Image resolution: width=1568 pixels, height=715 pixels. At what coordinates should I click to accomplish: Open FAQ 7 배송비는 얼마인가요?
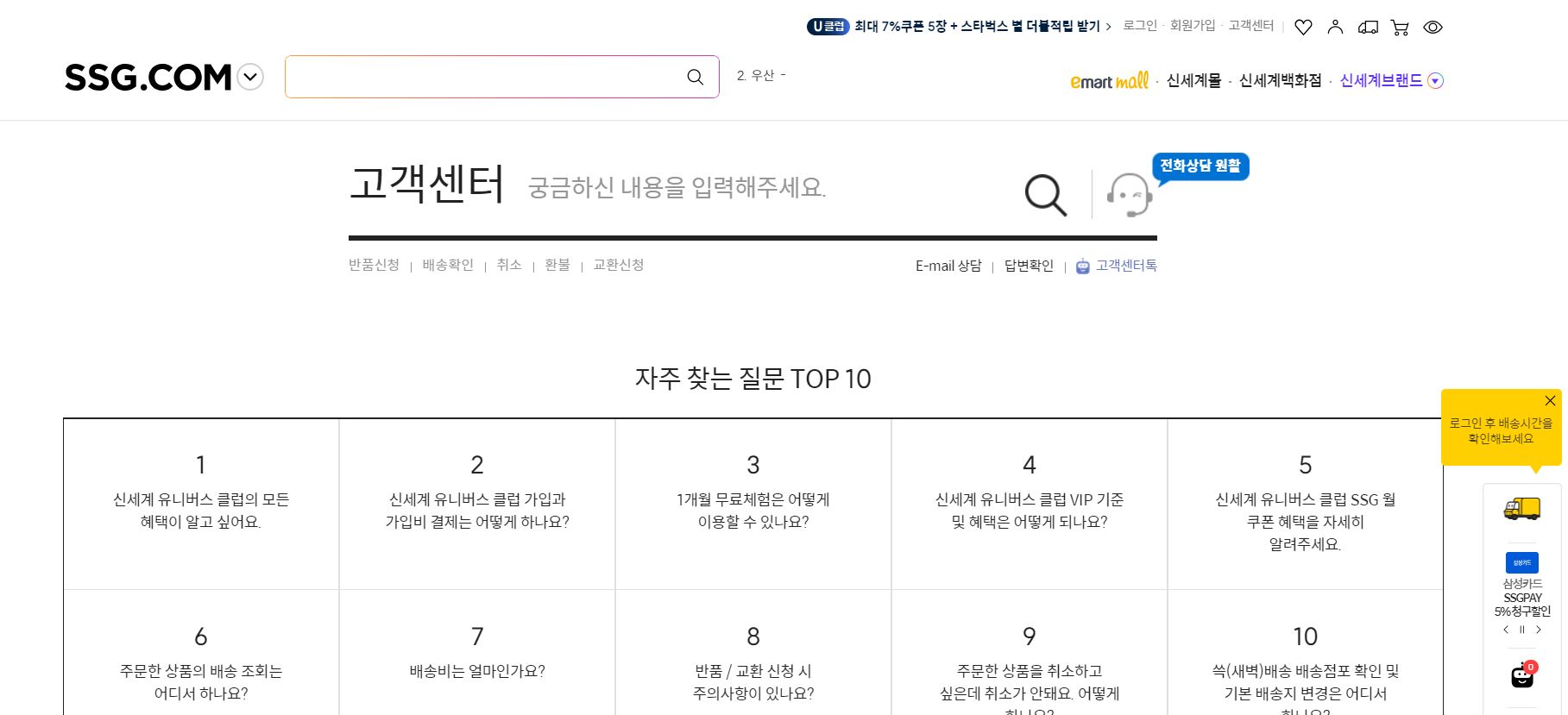[x=477, y=653]
